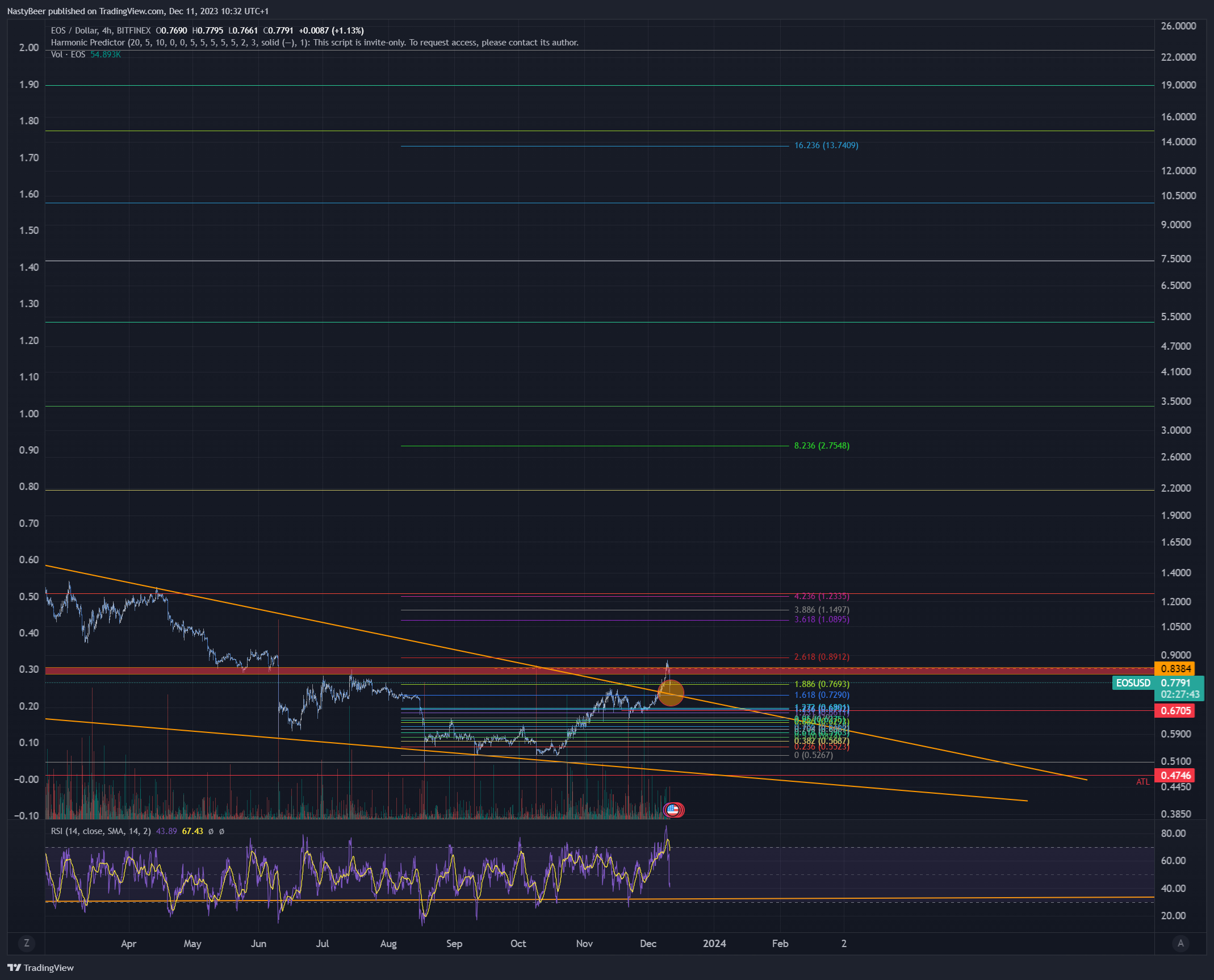Click the Dec label on the time axis
The height and width of the screenshot is (980, 1214).
tap(648, 944)
